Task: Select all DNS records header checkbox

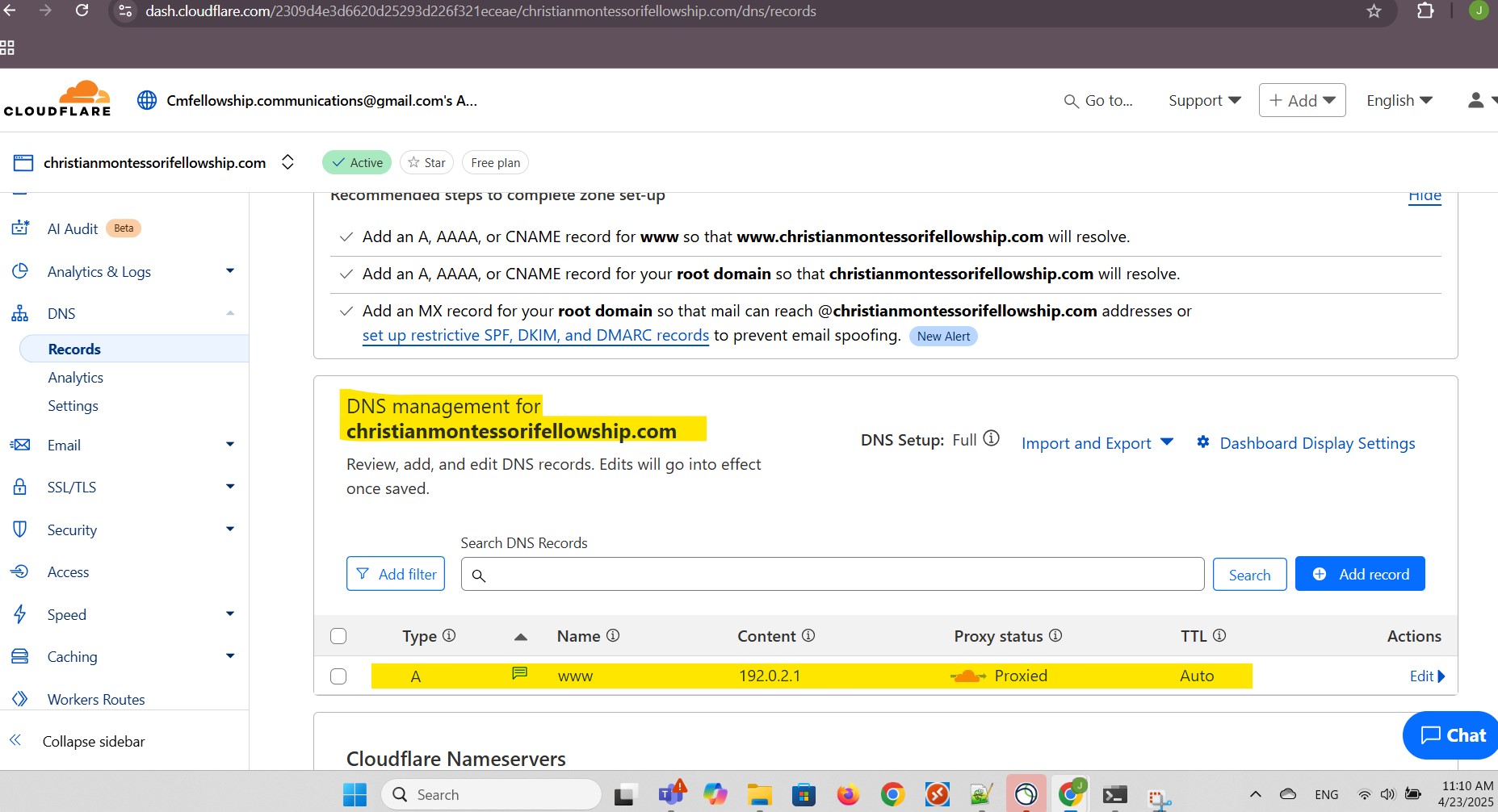Action: coord(338,636)
